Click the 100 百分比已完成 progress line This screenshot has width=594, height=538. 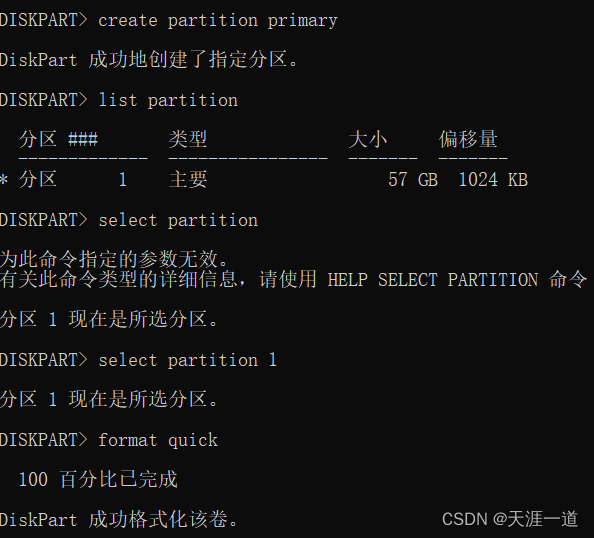click(x=98, y=479)
